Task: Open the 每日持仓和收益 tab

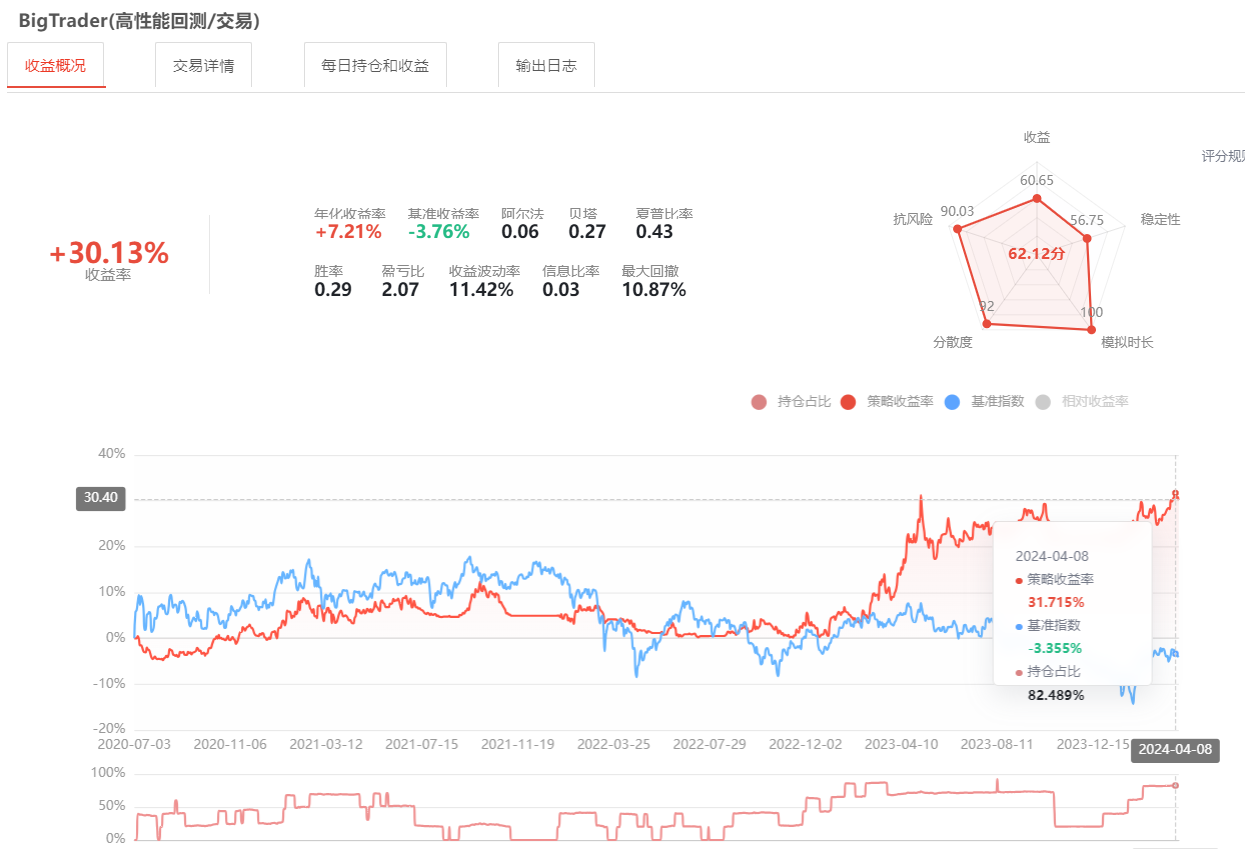Action: click(x=375, y=66)
